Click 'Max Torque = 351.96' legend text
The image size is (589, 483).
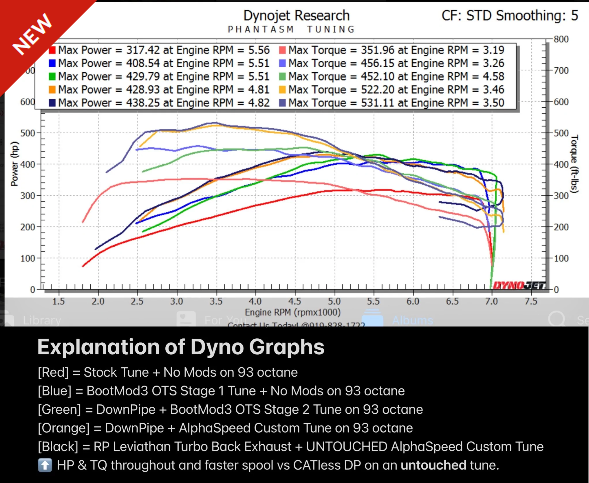[342, 50]
